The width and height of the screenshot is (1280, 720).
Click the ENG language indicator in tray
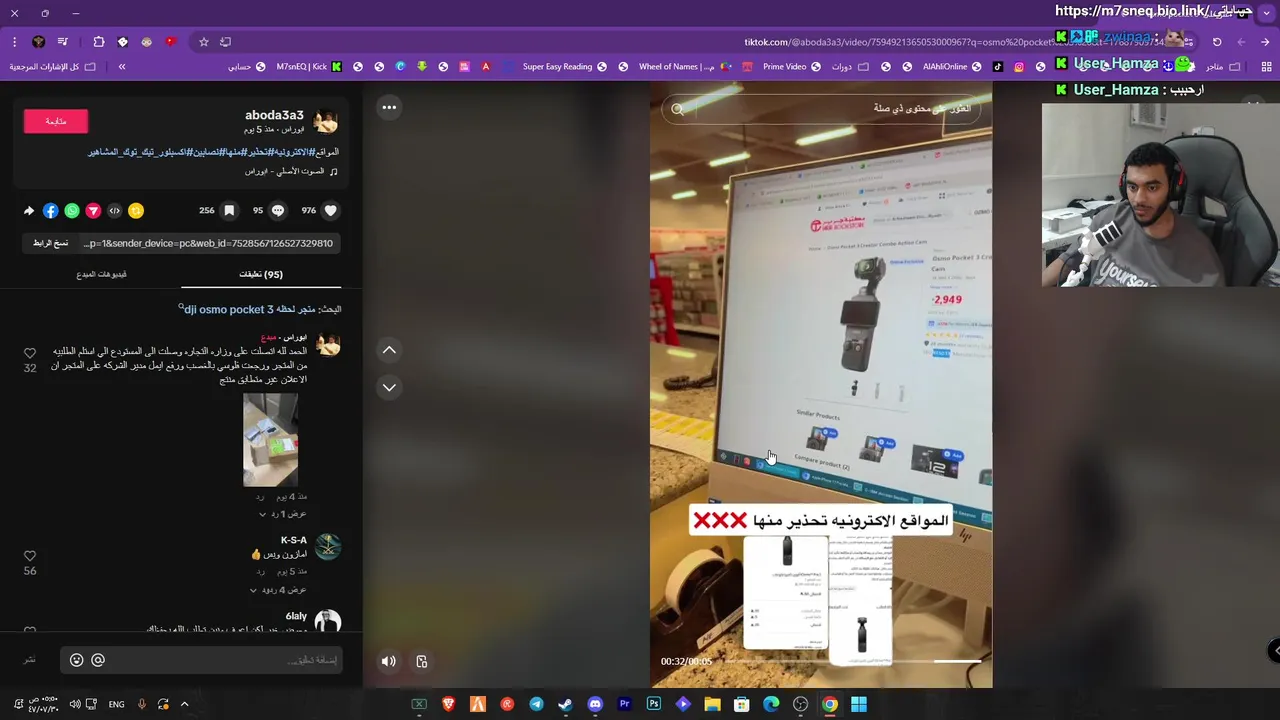pyautogui.click(x=116, y=704)
